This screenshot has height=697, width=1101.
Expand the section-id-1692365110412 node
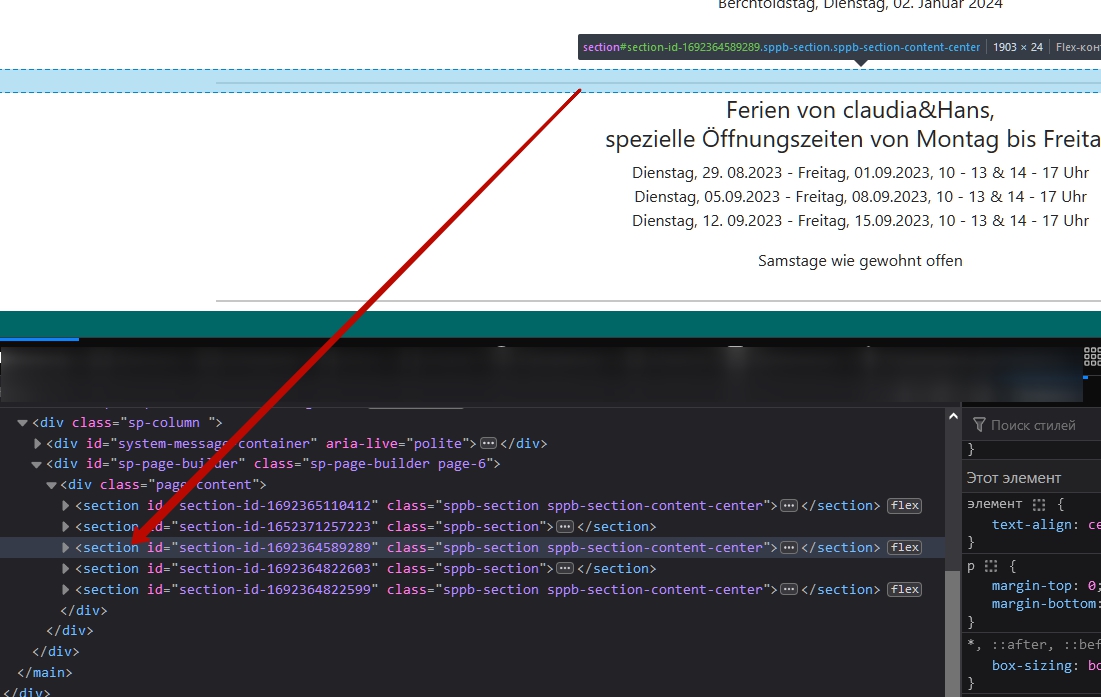(67, 506)
